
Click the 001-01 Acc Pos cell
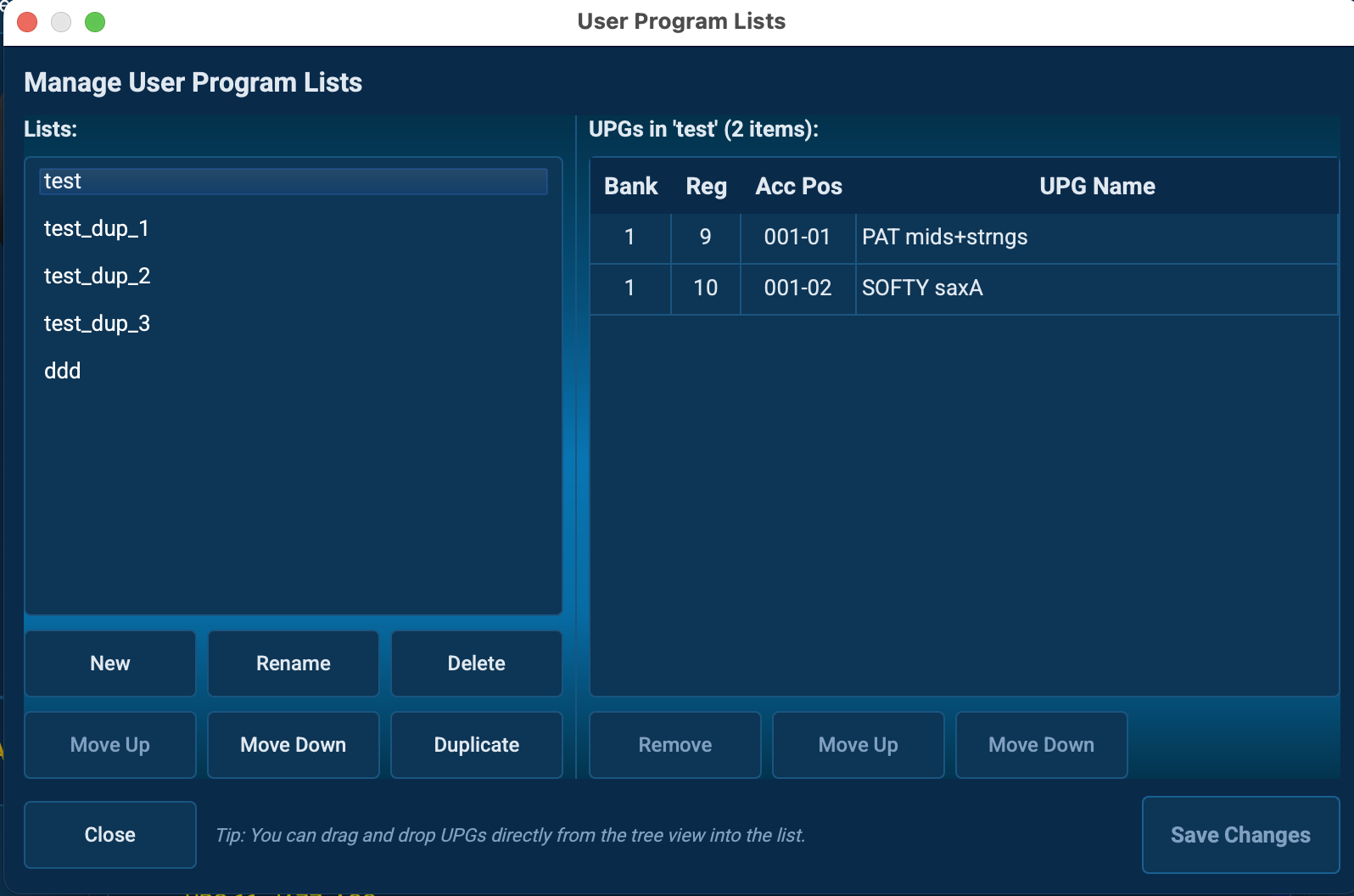[x=798, y=238]
